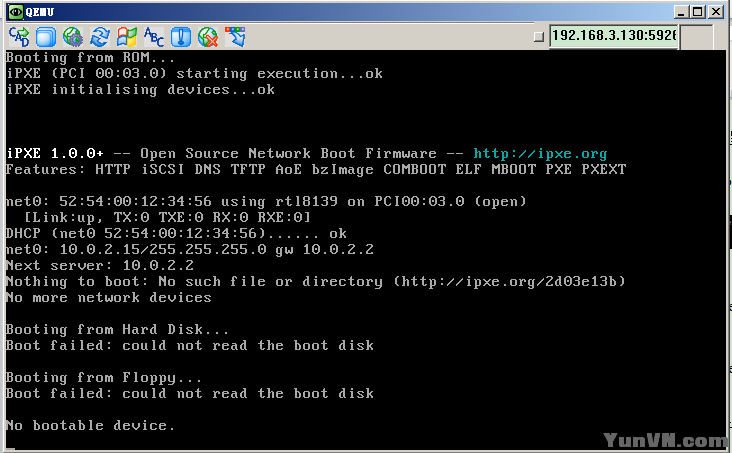Show connection info exclamation icon
732x453 pixels.
click(x=181, y=36)
